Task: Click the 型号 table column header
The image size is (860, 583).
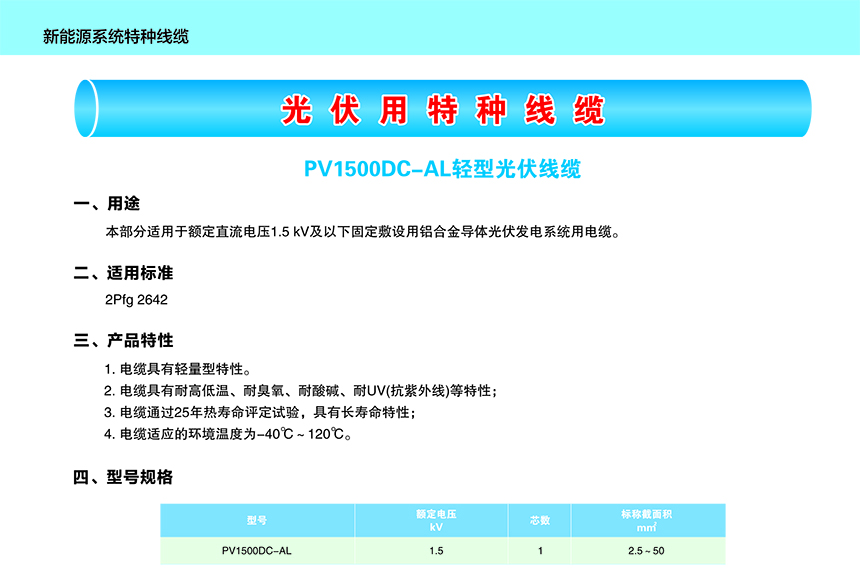Action: pos(257,520)
